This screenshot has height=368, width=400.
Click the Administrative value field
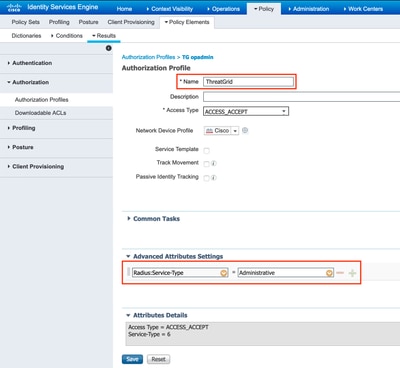(x=286, y=273)
